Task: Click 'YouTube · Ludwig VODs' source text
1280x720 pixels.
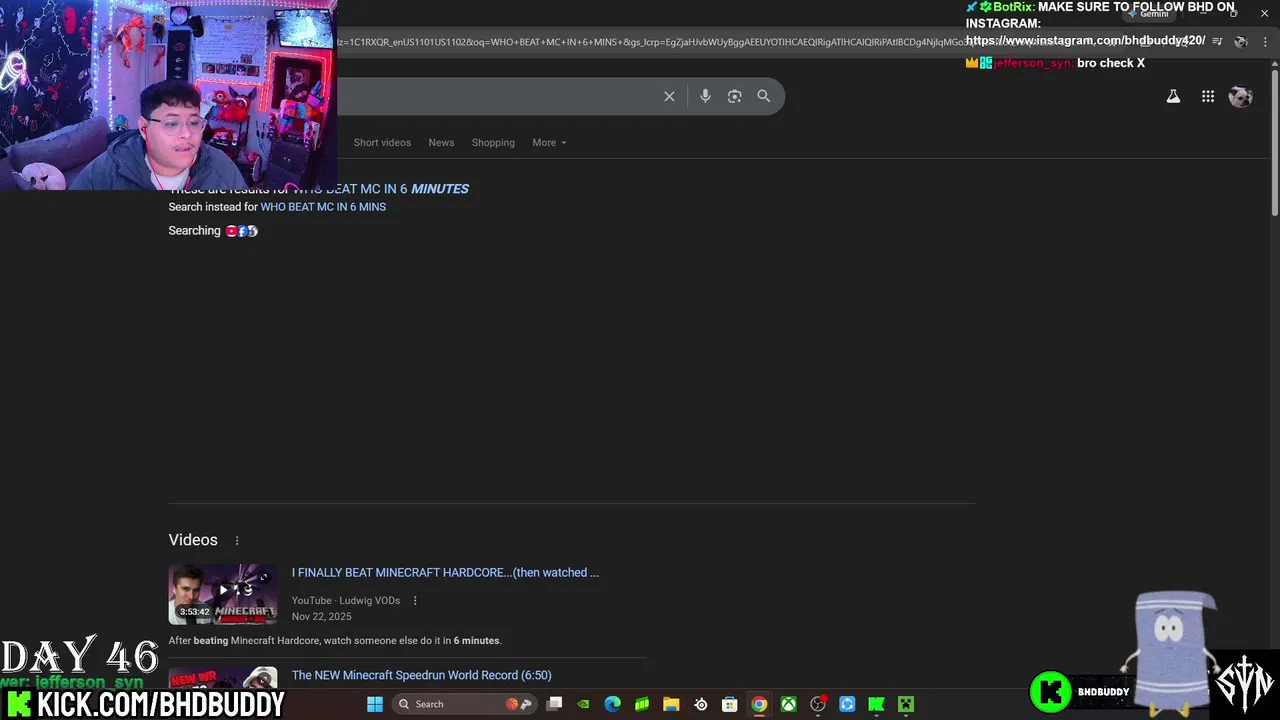Action: tap(345, 601)
